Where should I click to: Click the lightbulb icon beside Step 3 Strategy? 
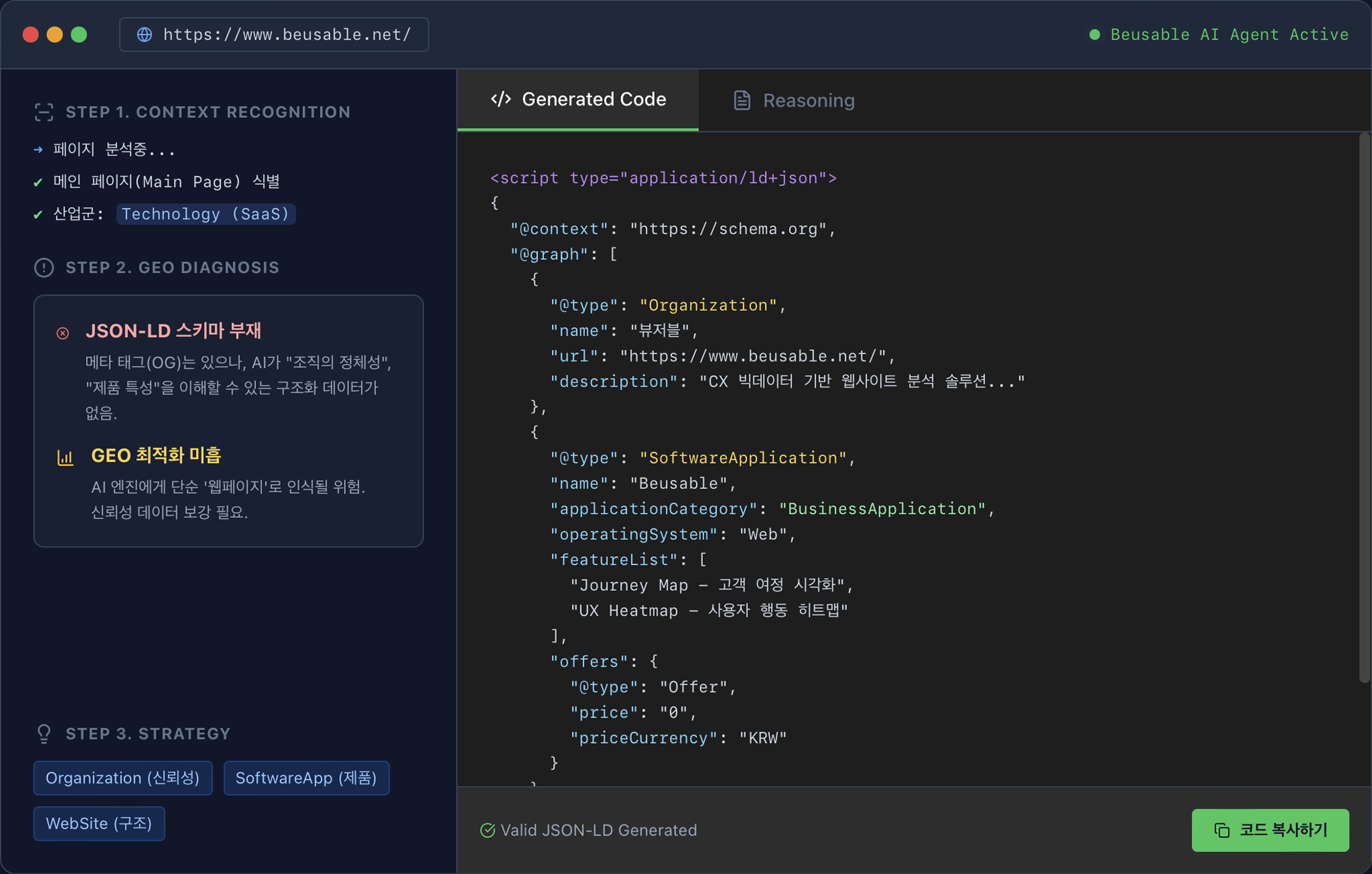pyautogui.click(x=44, y=734)
